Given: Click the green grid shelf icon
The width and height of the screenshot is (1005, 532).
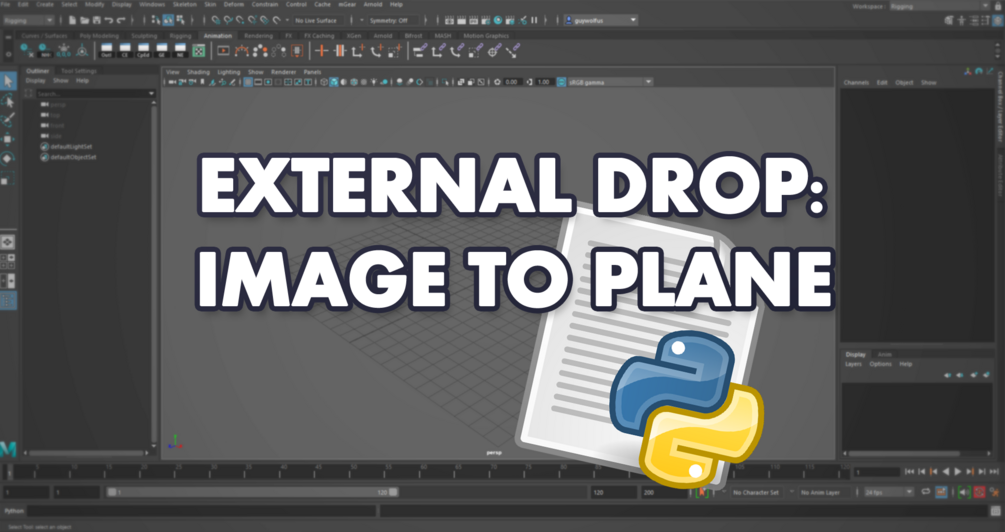Looking at the screenshot, I should tap(199, 51).
